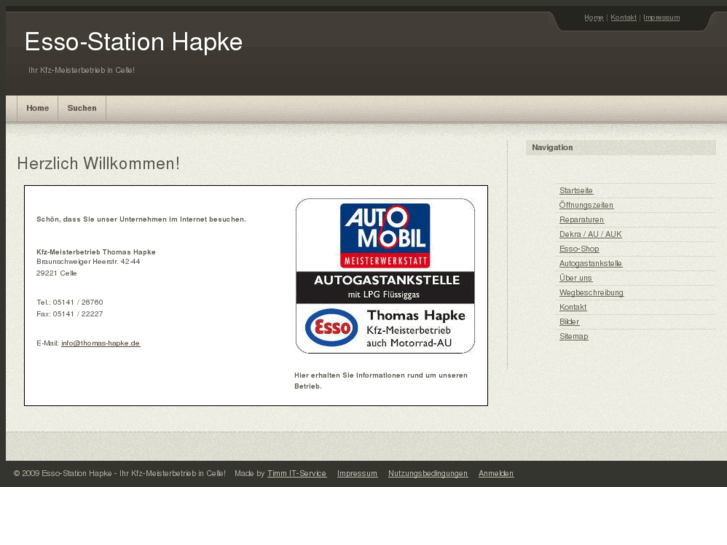This screenshot has height=545, width=727.
Task: Open Reparaturen in the navigation list
Action: pyautogui.click(x=581, y=220)
